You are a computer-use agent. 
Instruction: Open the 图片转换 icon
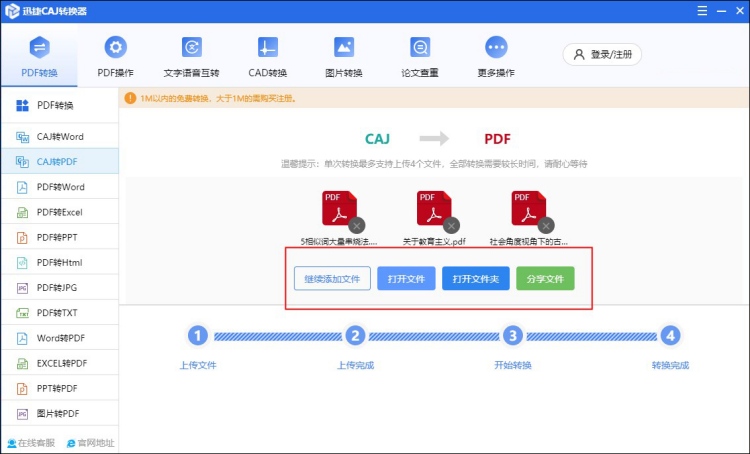point(343,47)
